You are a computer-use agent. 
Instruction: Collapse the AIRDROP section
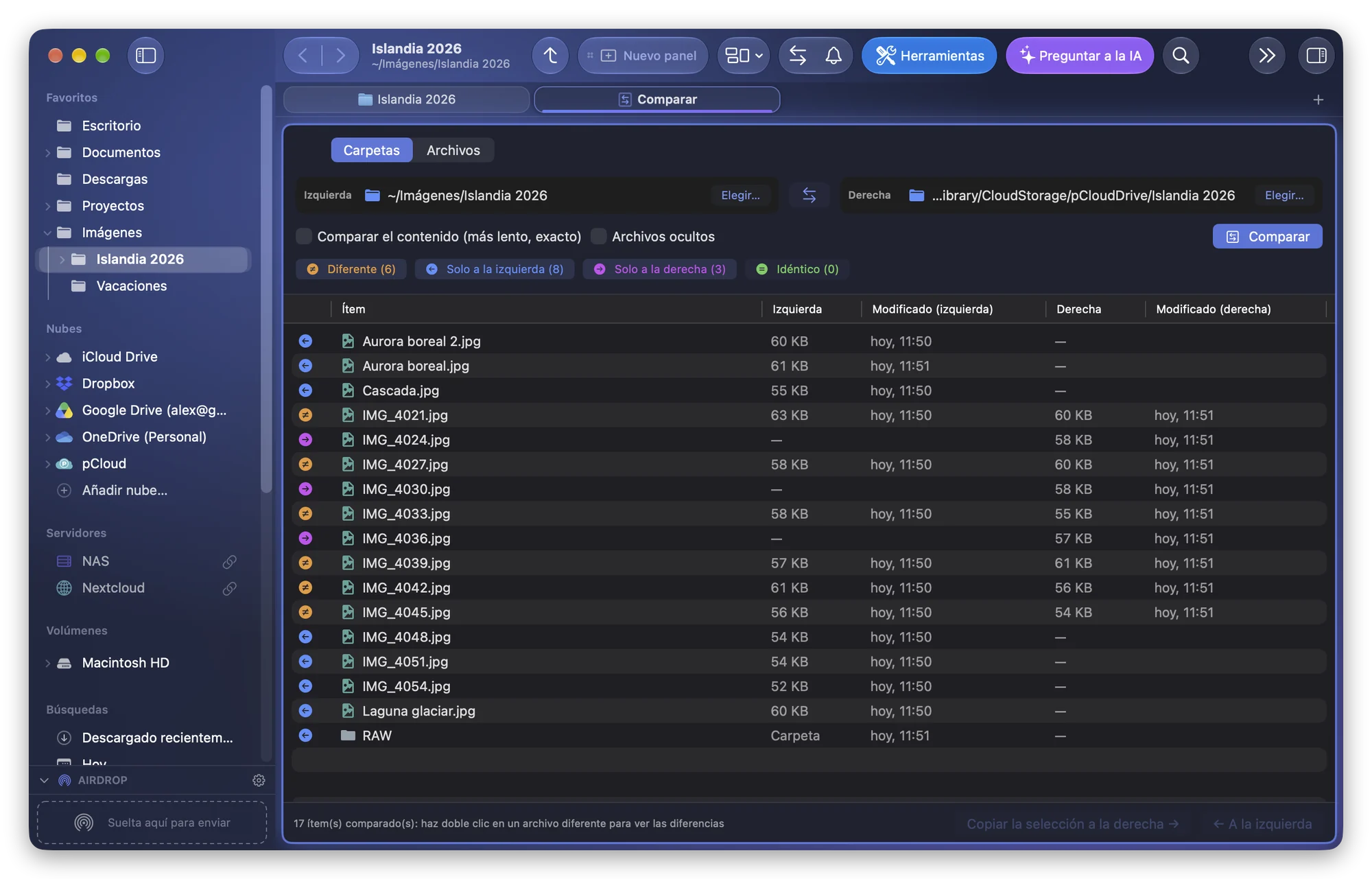pyautogui.click(x=45, y=780)
